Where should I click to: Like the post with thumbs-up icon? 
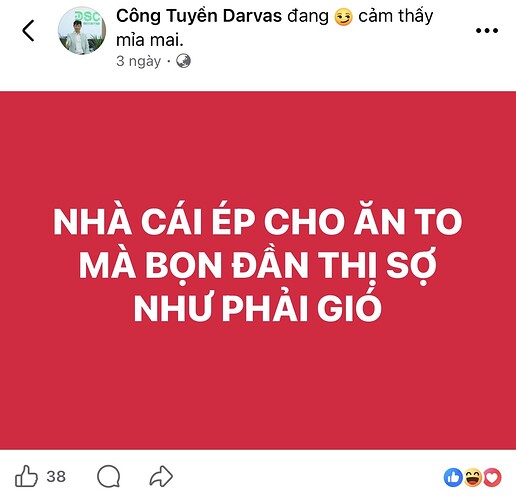tap(26, 476)
